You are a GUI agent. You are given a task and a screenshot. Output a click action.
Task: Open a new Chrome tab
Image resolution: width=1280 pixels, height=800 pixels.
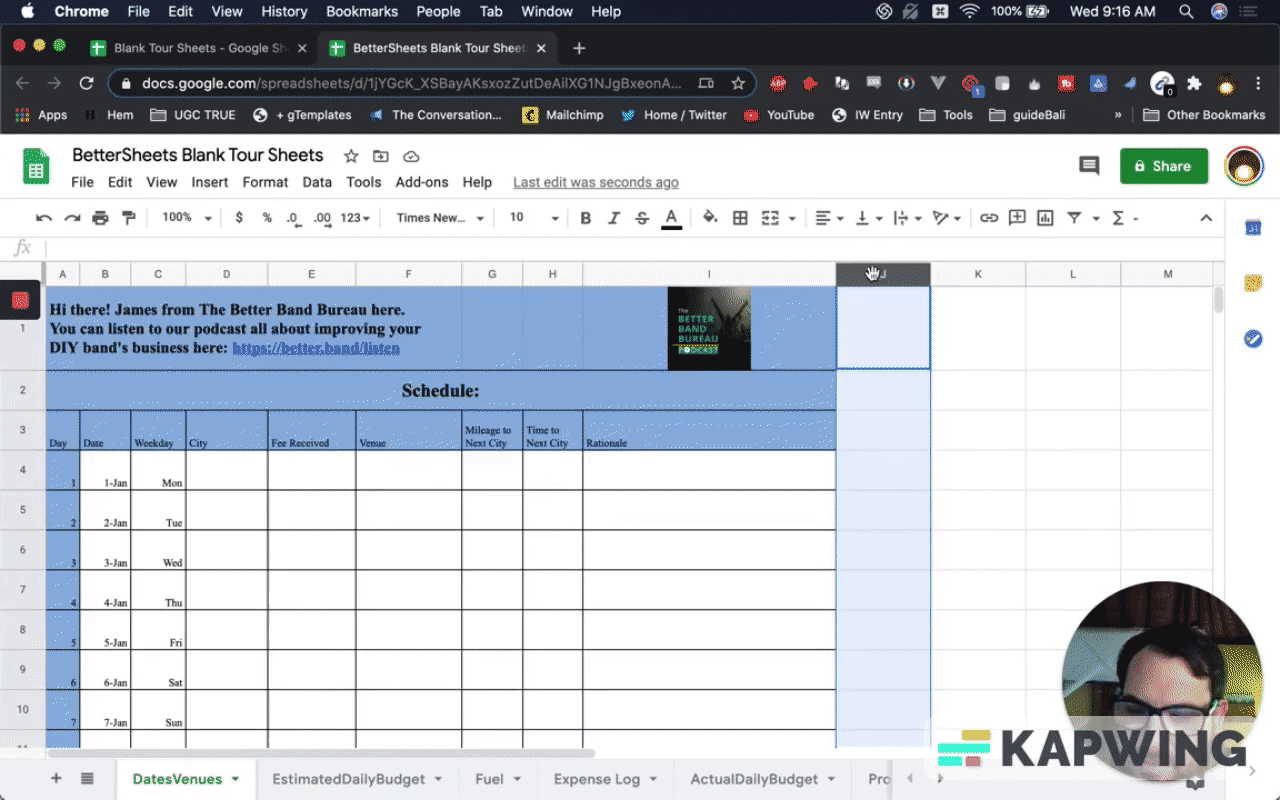[579, 48]
